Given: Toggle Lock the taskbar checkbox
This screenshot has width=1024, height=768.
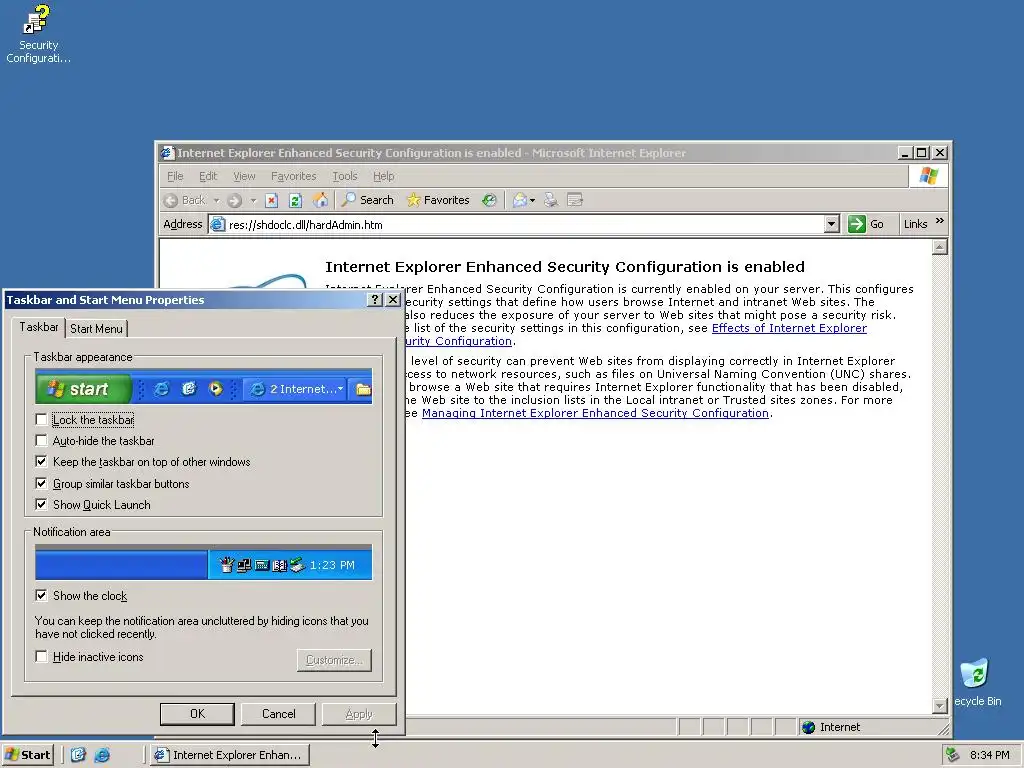Looking at the screenshot, I should pos(41,419).
